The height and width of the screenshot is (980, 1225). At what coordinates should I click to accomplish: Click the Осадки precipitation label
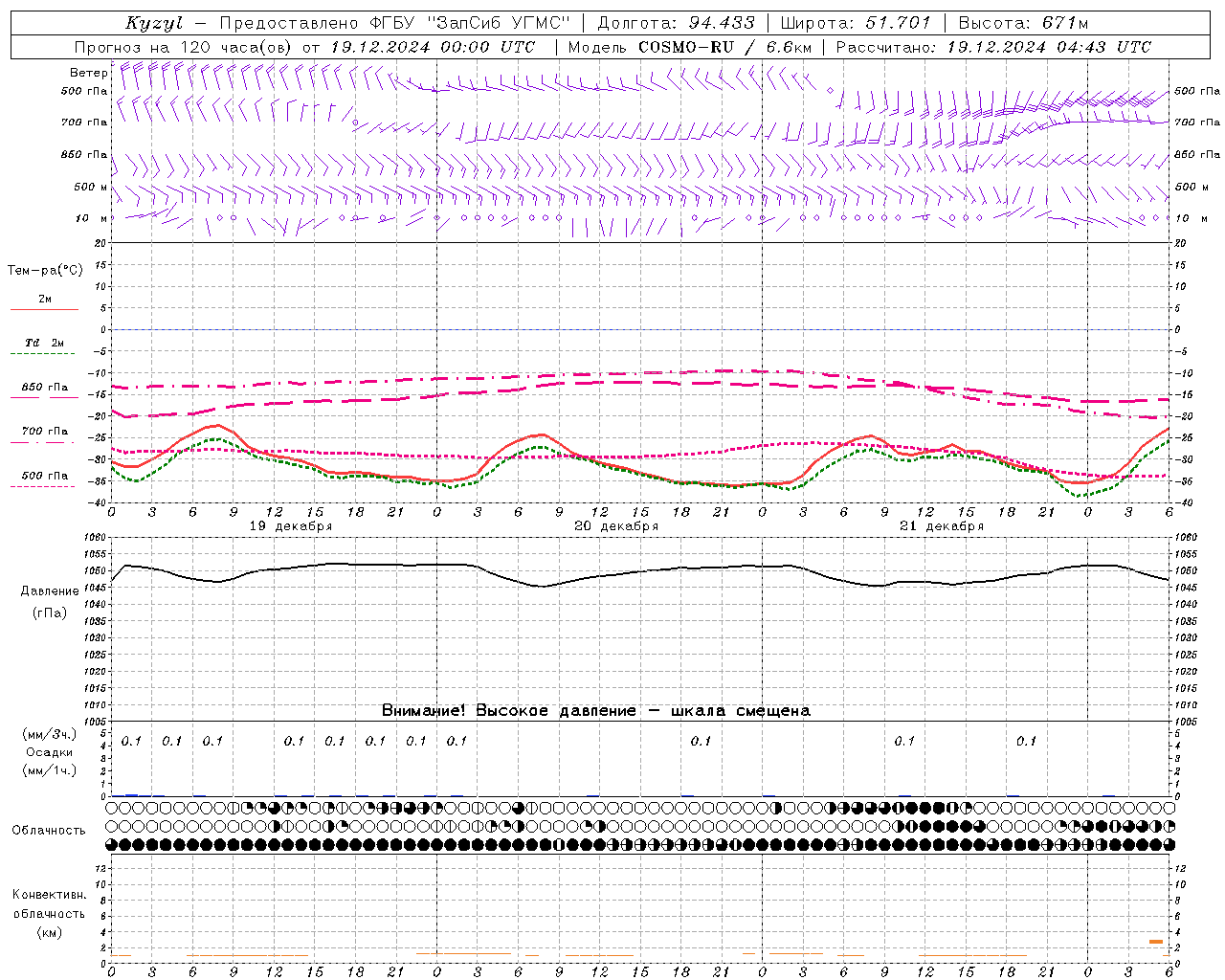click(50, 752)
